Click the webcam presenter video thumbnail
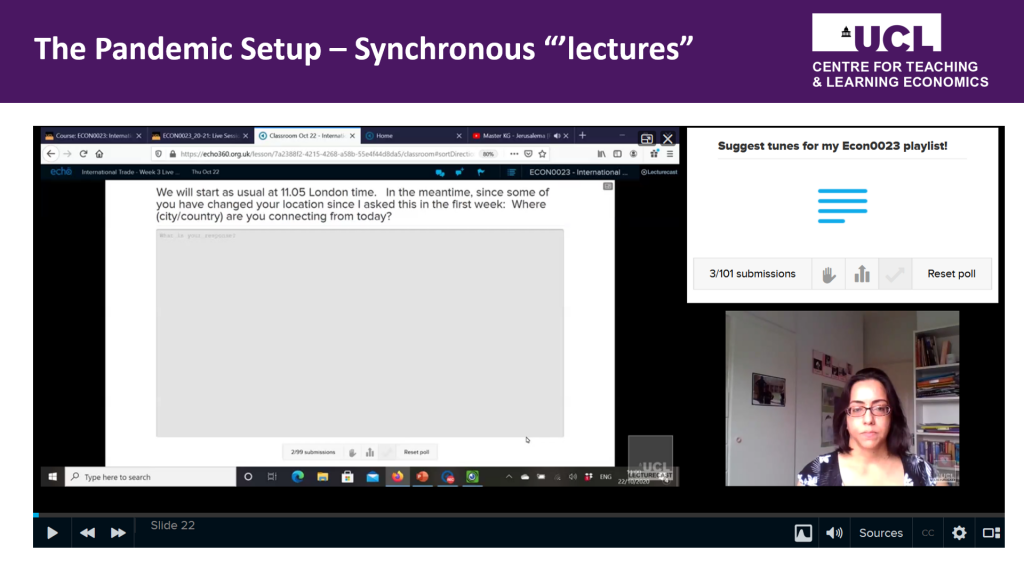 pos(842,398)
